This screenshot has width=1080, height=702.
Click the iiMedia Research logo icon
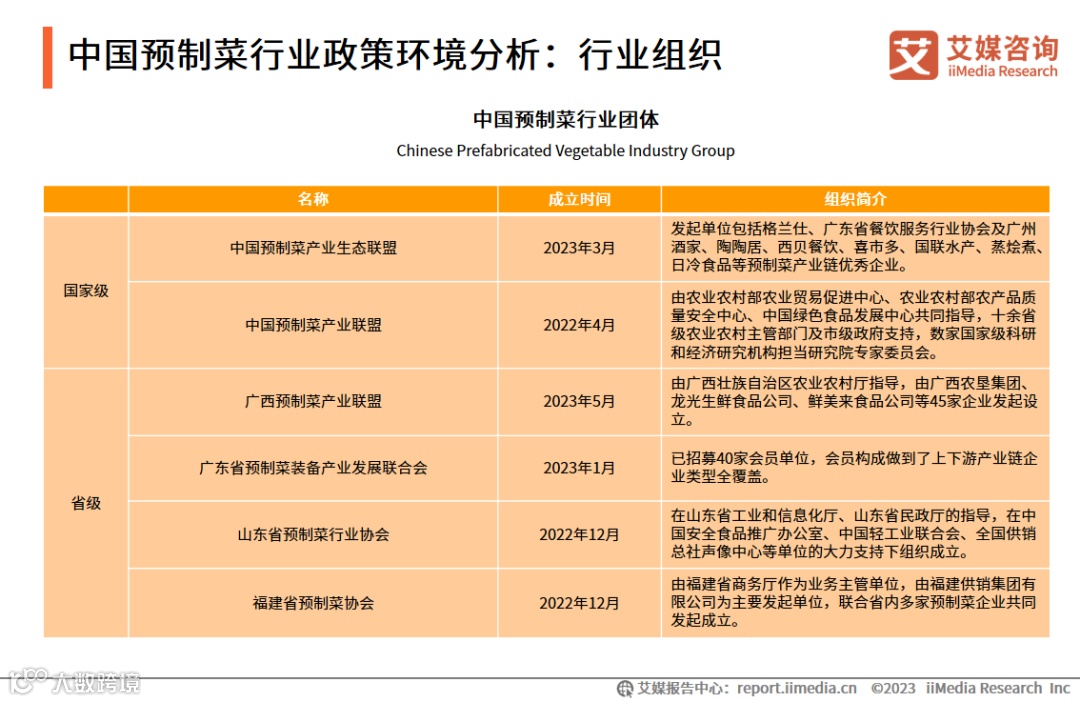point(913,55)
